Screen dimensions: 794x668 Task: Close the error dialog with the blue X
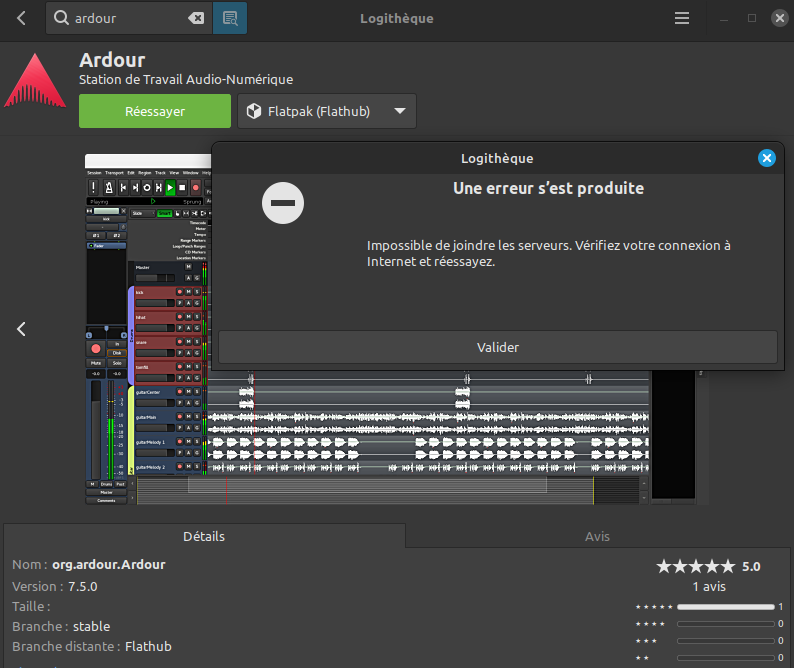coord(766,158)
